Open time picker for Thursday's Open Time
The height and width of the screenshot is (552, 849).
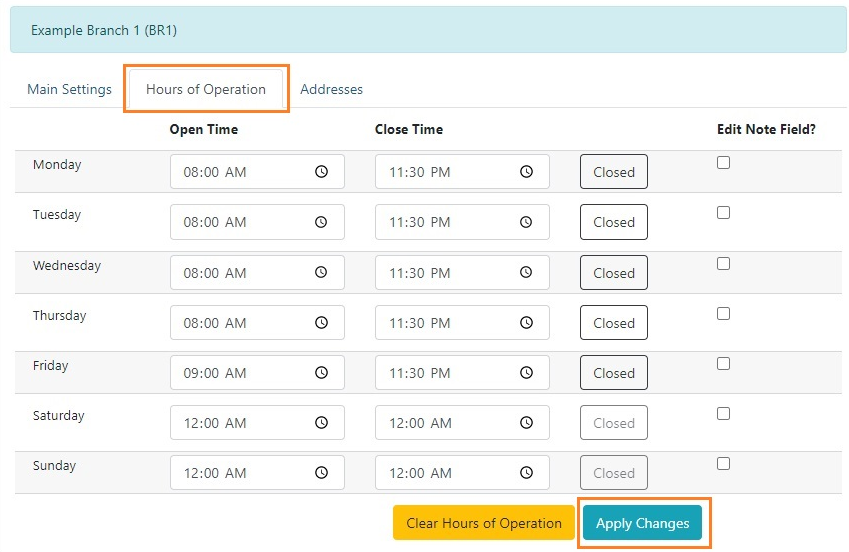point(321,323)
